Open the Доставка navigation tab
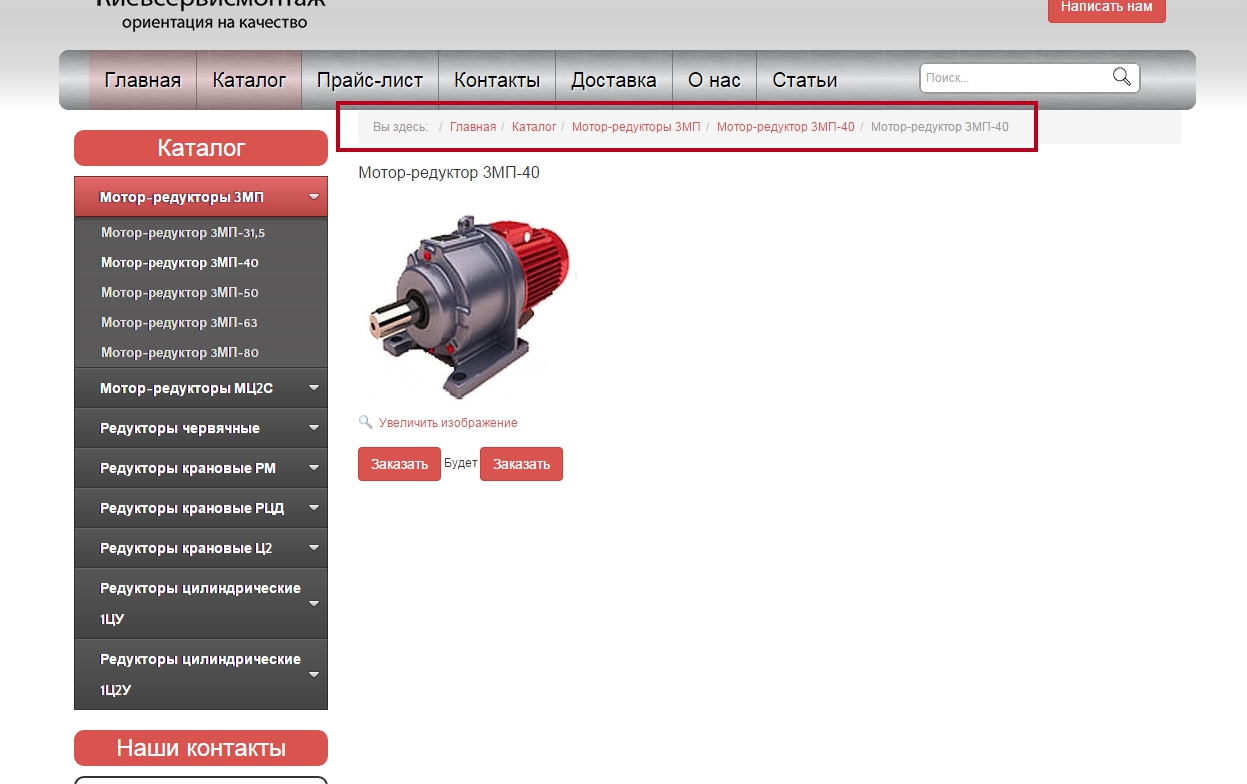This screenshot has height=784, width=1247. [x=614, y=80]
